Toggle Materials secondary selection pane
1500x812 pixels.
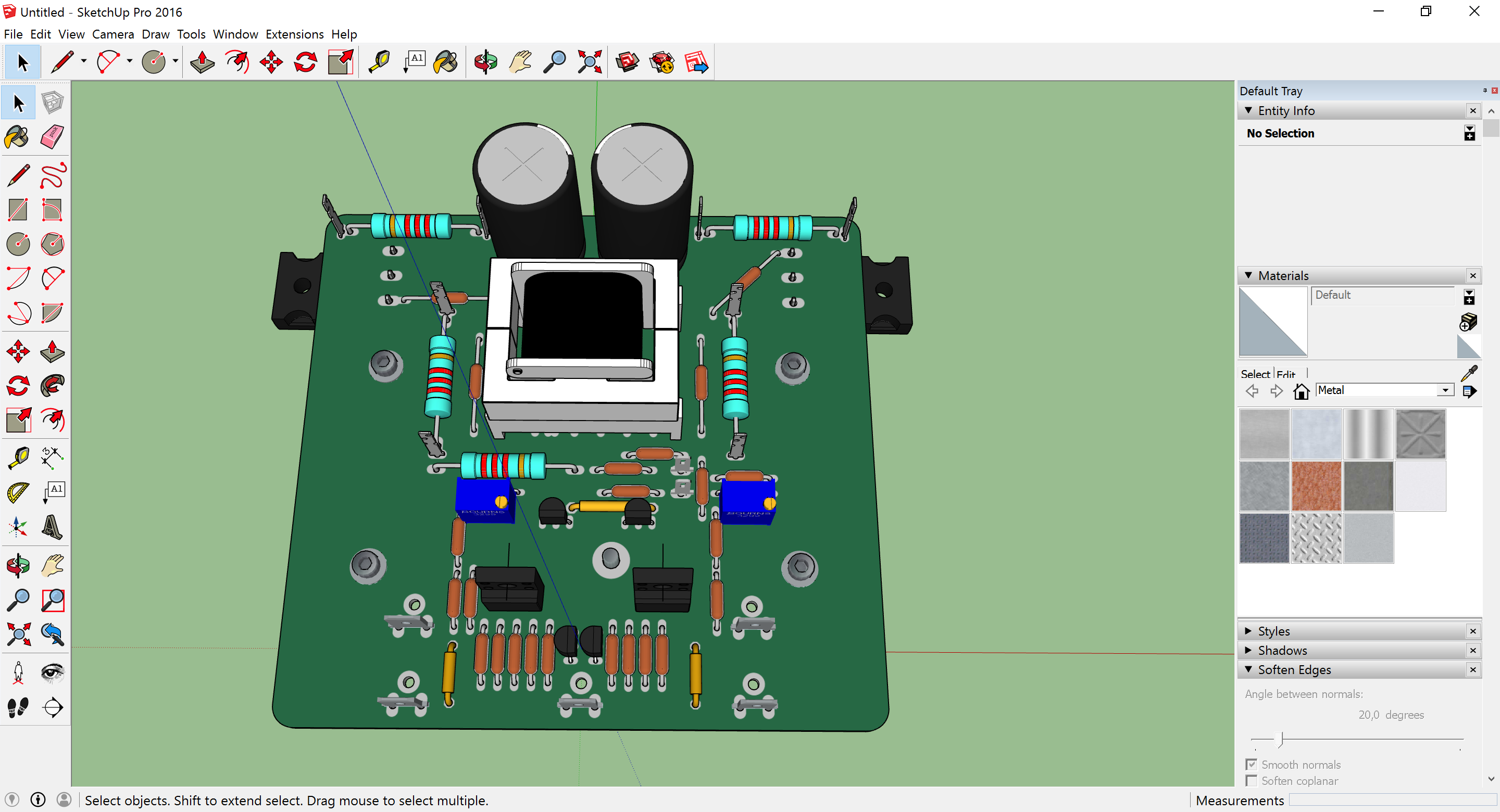pos(1469,297)
